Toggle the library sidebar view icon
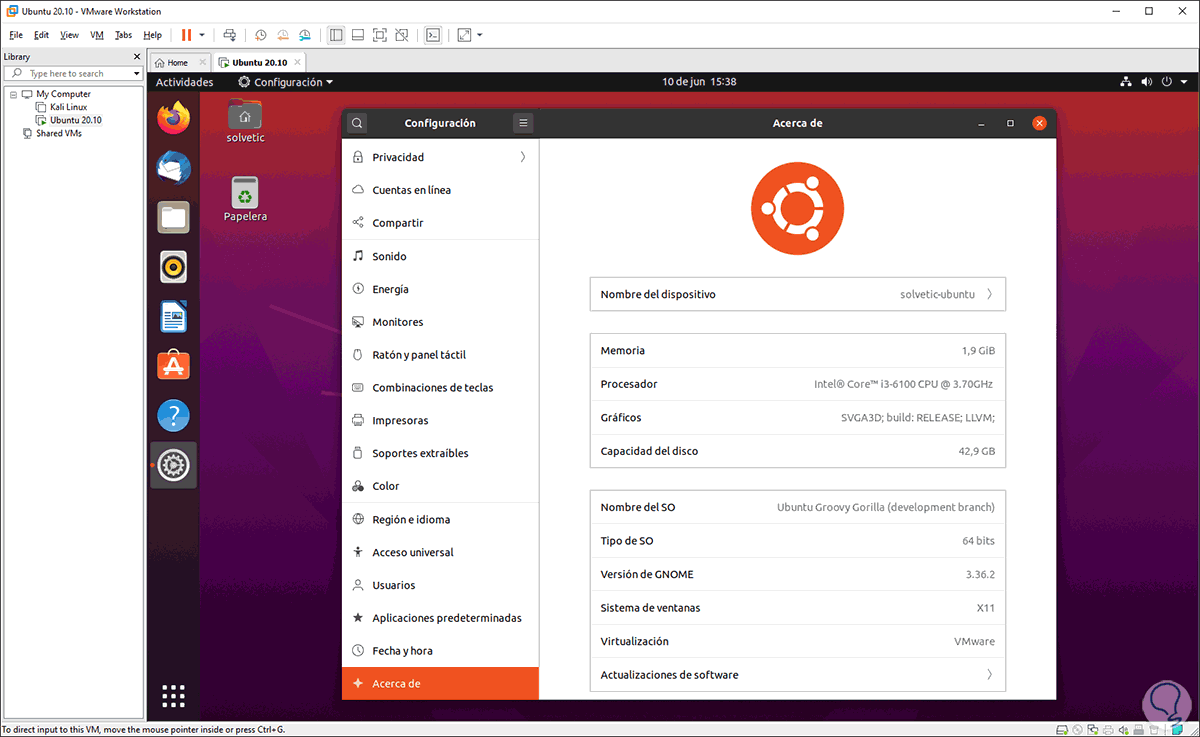 pos(336,35)
